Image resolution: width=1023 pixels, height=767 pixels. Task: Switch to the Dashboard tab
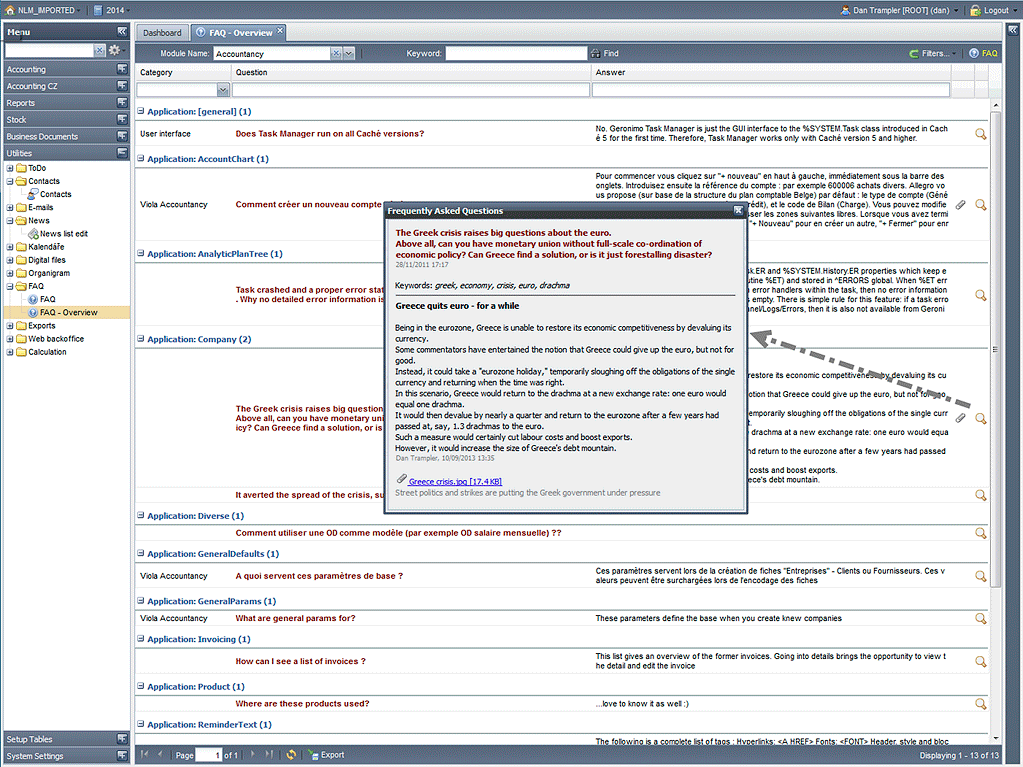(x=162, y=33)
